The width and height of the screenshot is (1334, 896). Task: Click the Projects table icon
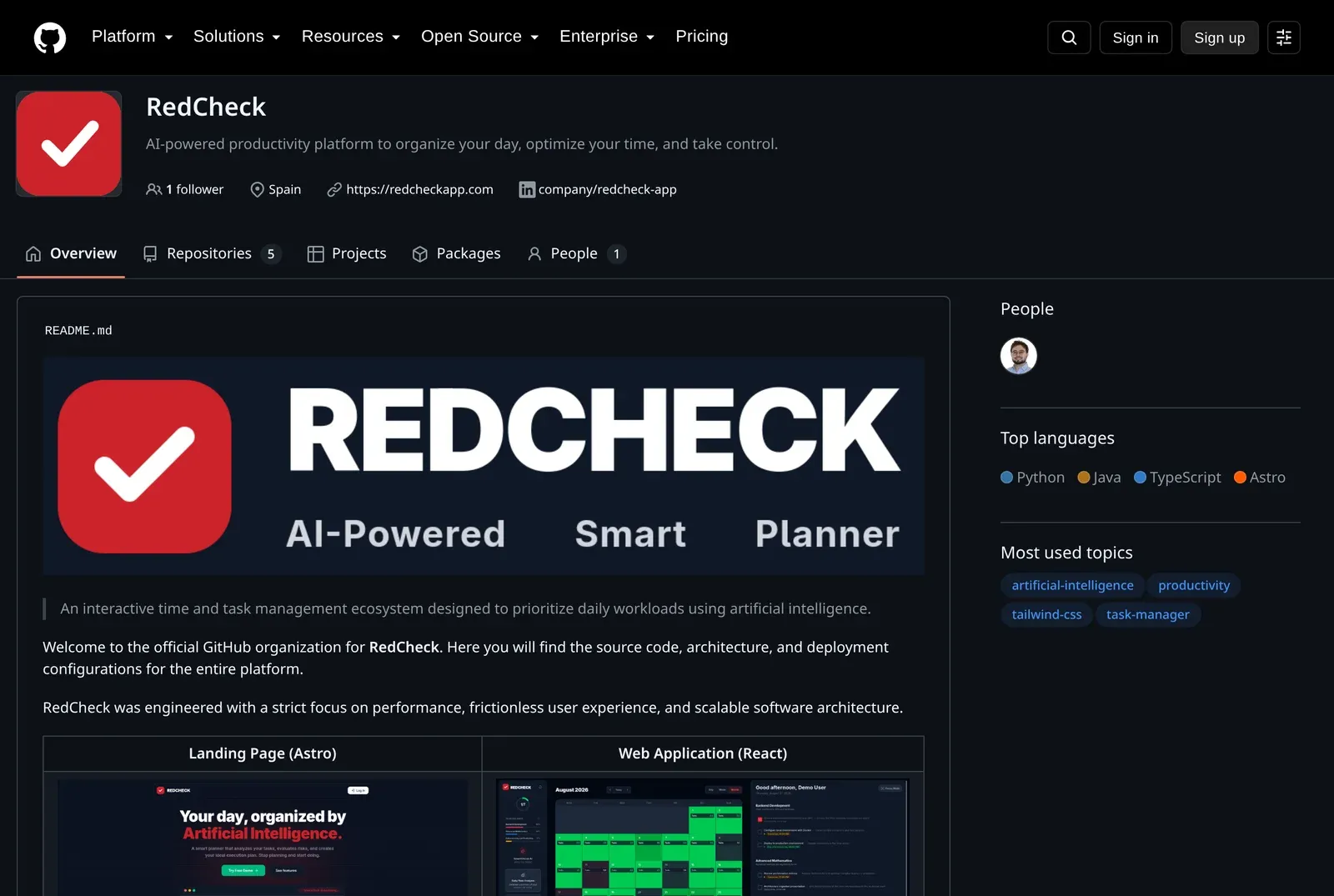(315, 254)
